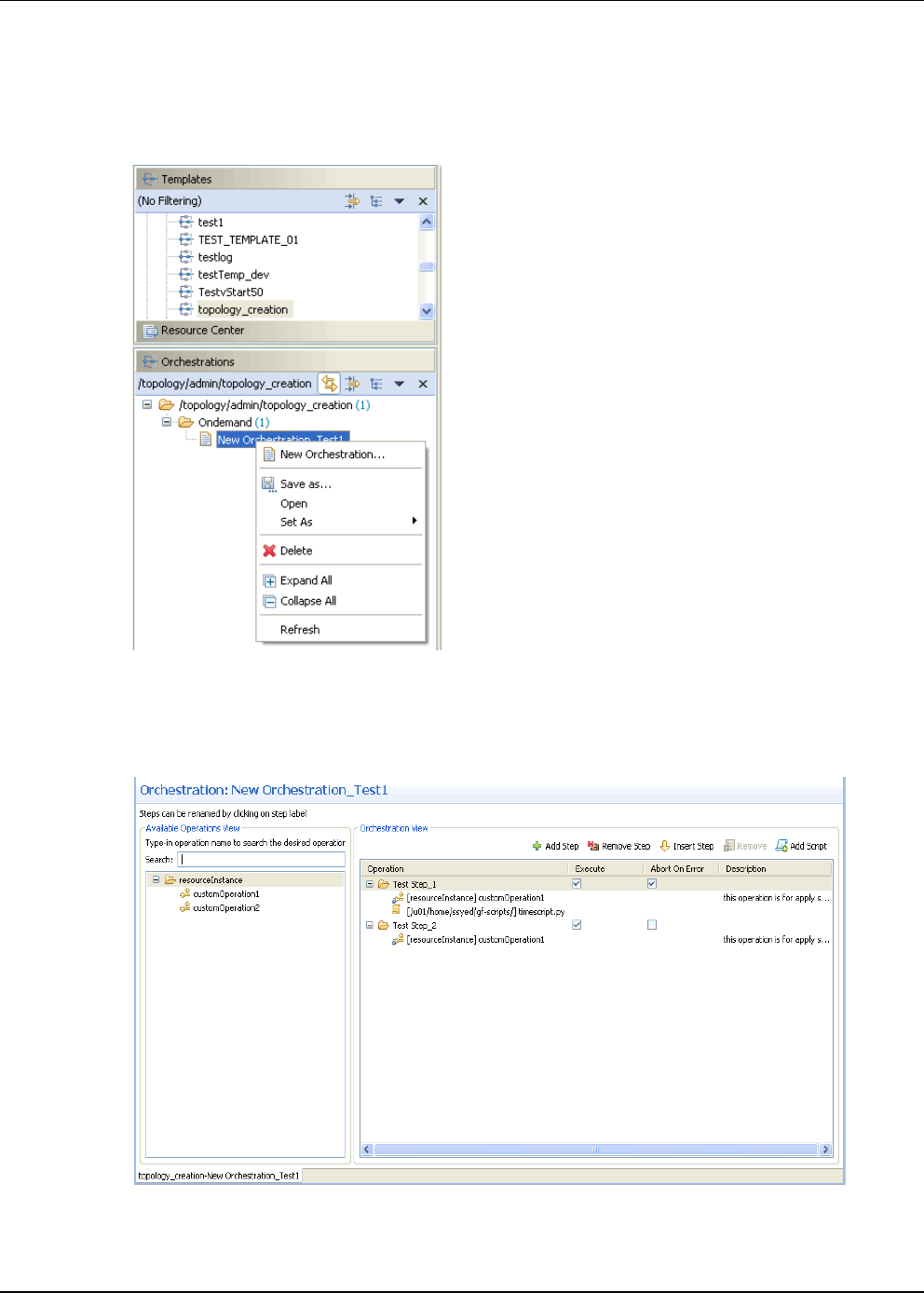Click the Orchestration view horizontal scrollbar

[x=596, y=1150]
